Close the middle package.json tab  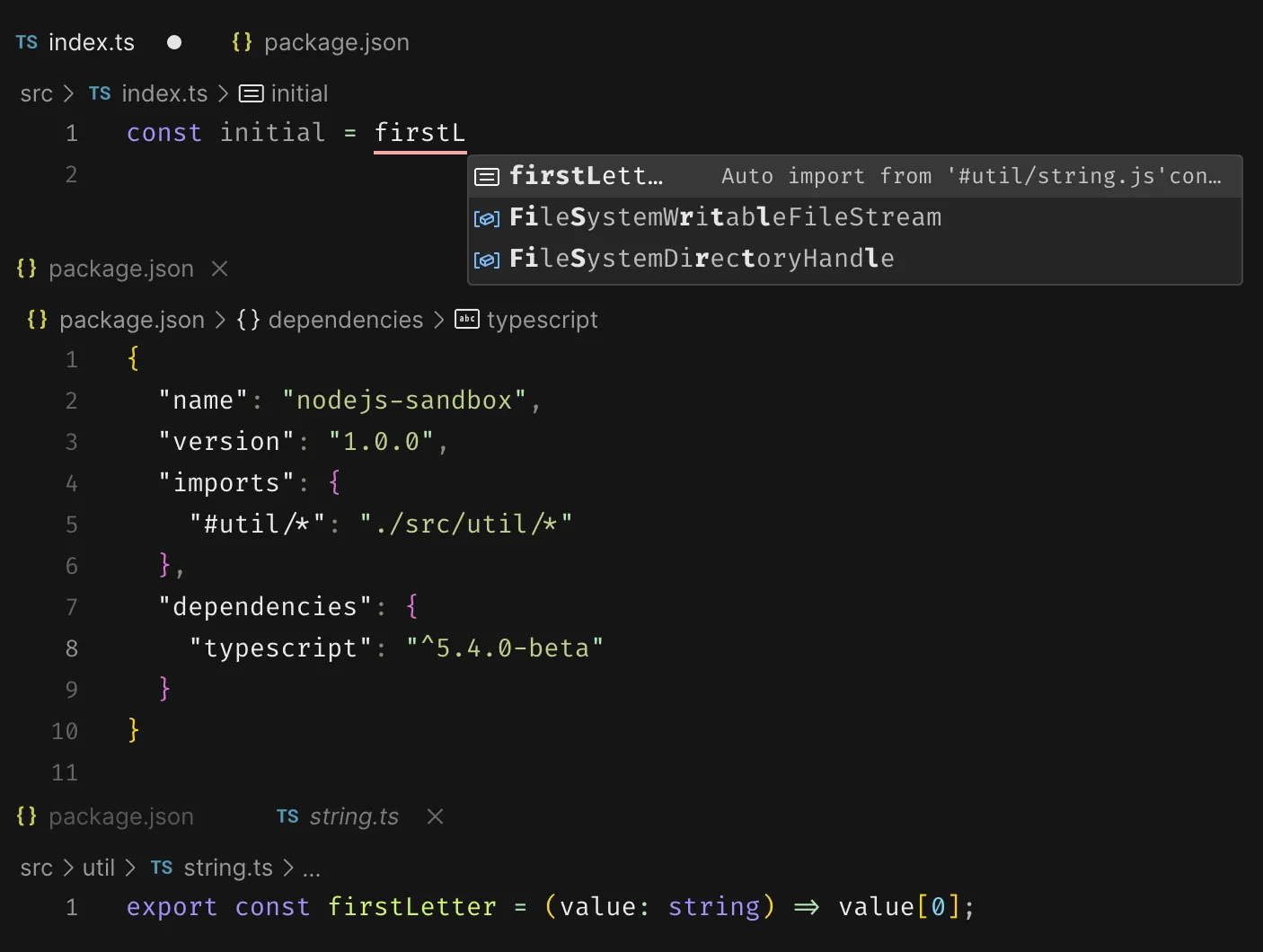coord(219,269)
